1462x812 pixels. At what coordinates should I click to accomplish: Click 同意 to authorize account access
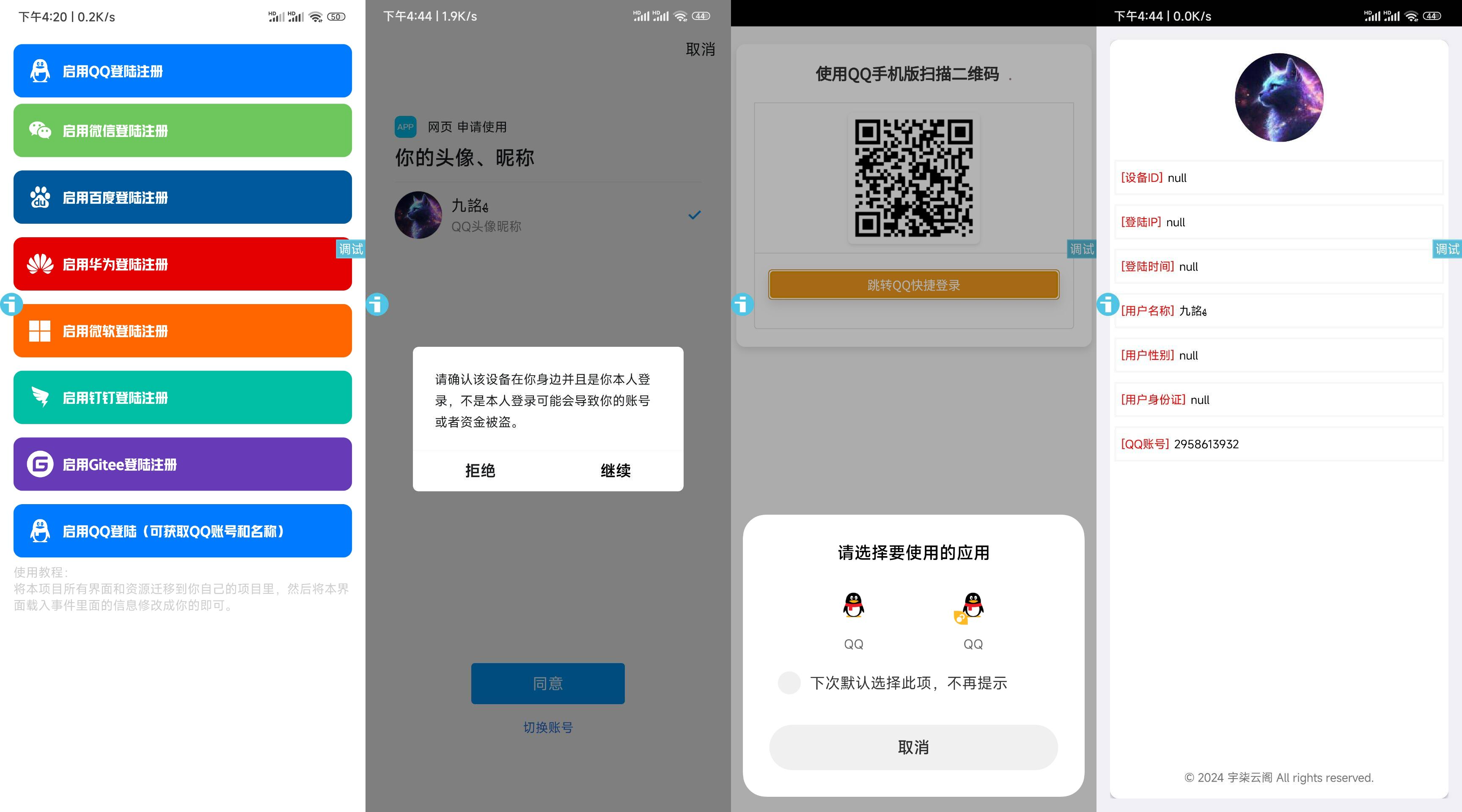549,683
